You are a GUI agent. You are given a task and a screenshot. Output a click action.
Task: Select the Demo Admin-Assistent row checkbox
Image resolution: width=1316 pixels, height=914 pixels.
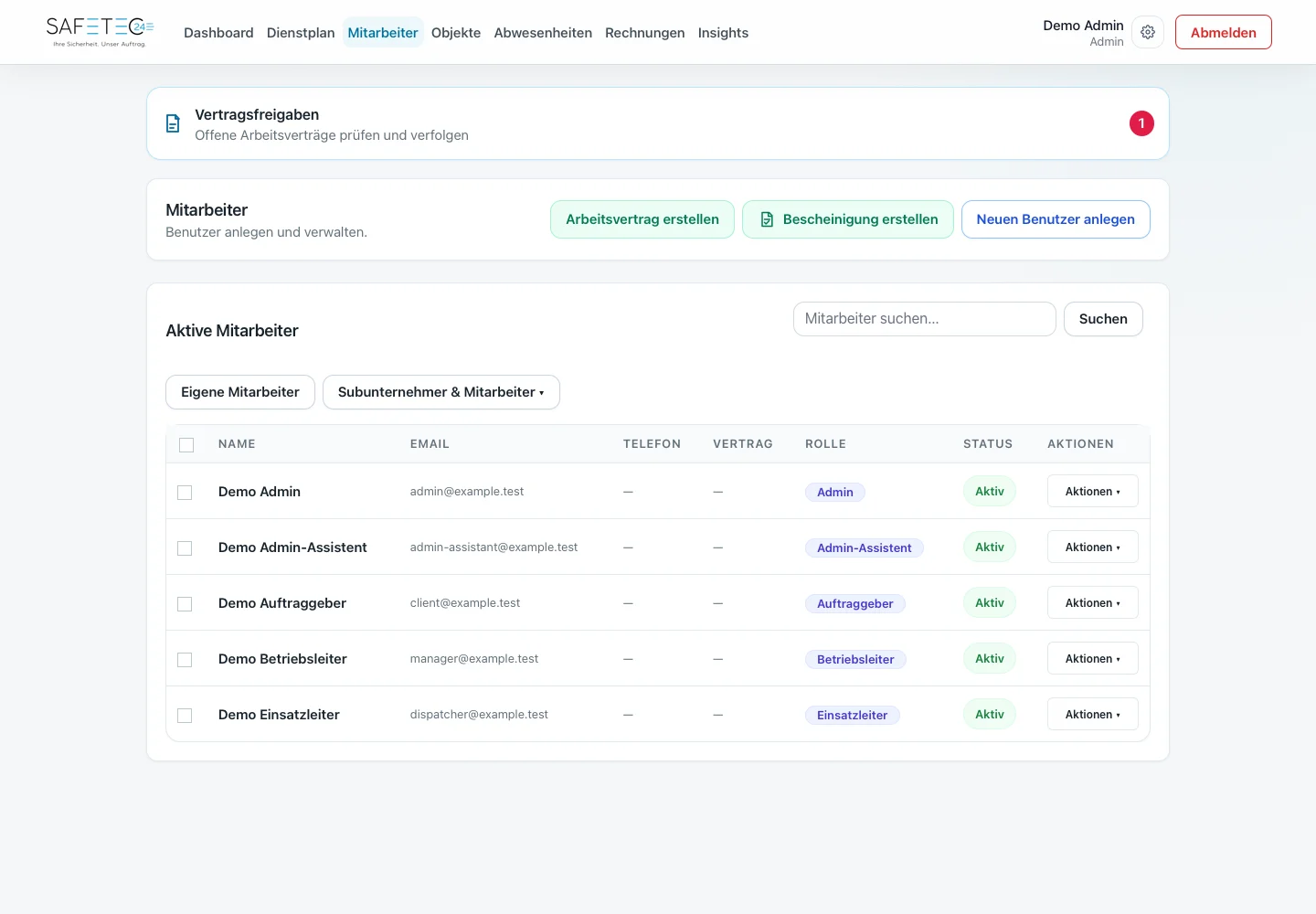(x=185, y=548)
